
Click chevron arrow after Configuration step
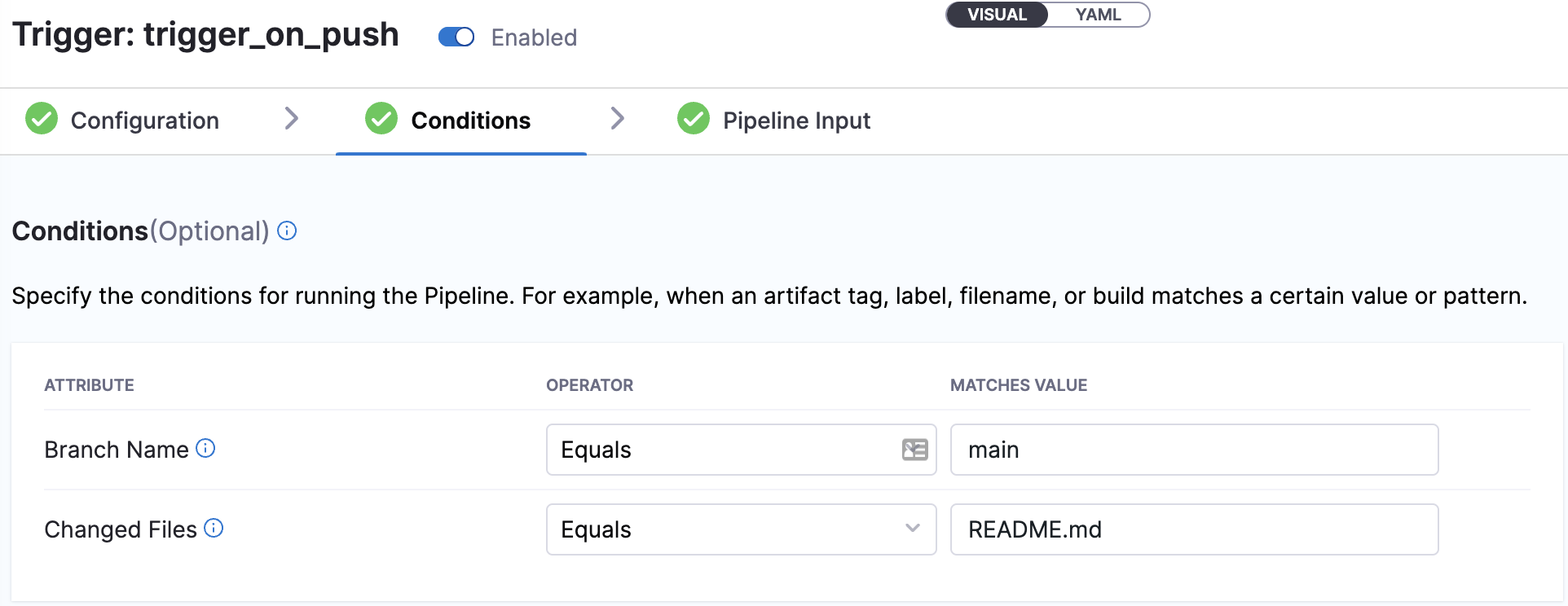[x=292, y=119]
